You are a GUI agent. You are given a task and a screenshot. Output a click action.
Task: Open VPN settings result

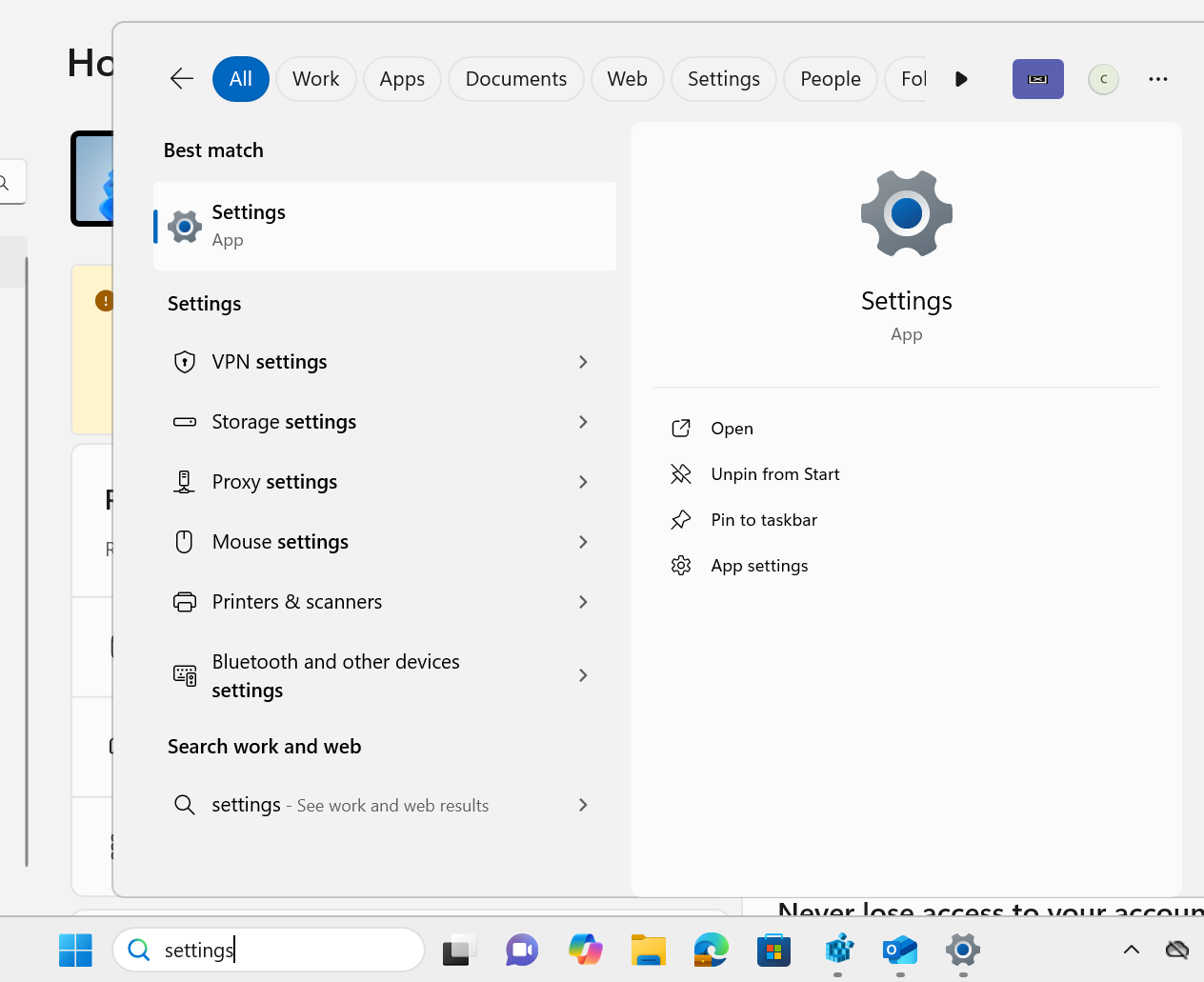coord(385,362)
